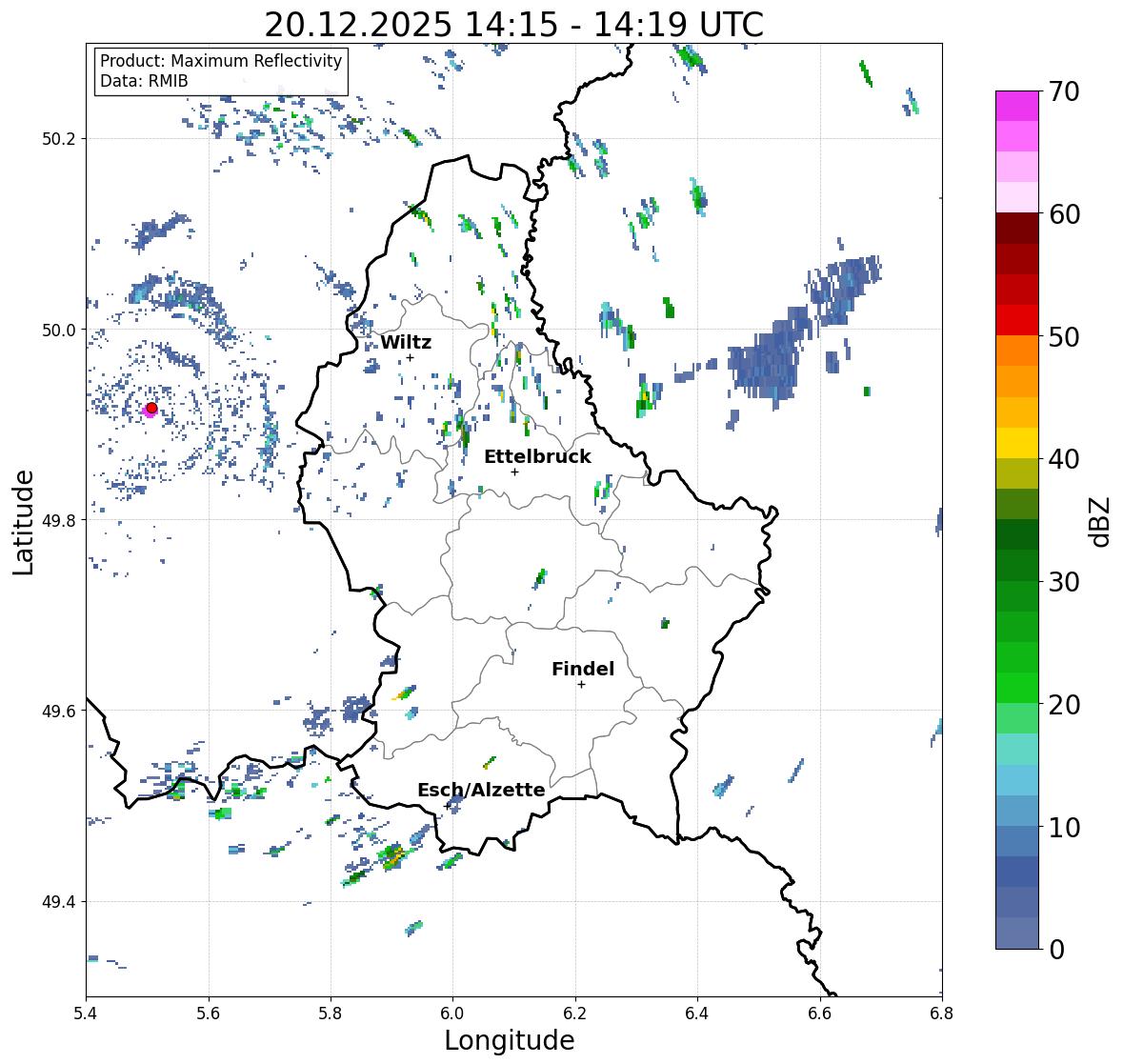
Task: Click the 0 value on the colorbar
Action: click(x=1056, y=950)
